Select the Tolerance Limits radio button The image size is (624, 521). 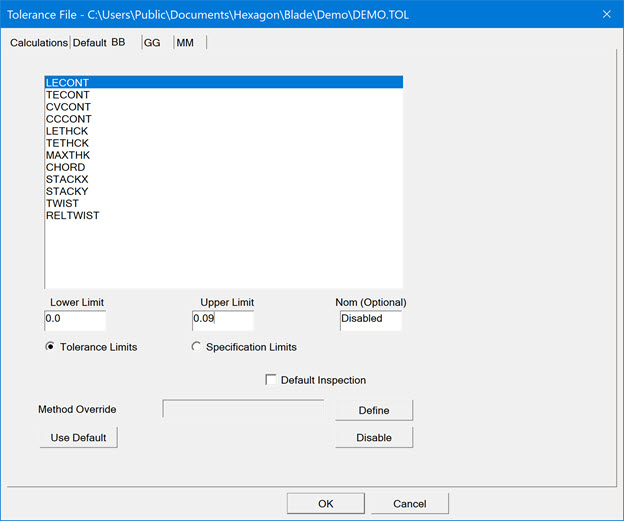51,347
